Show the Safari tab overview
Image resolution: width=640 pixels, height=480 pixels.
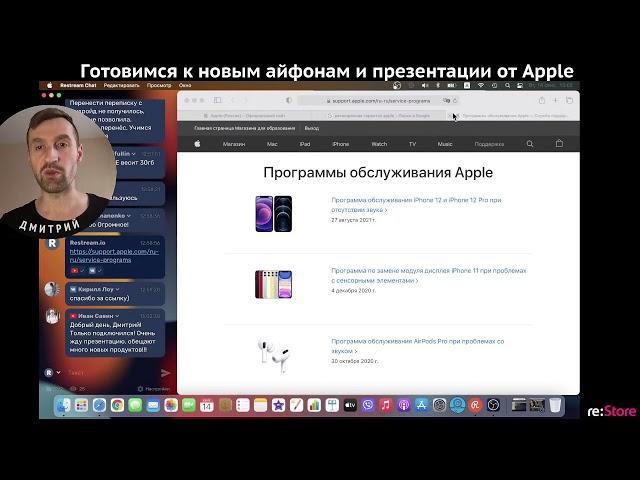pos(569,100)
